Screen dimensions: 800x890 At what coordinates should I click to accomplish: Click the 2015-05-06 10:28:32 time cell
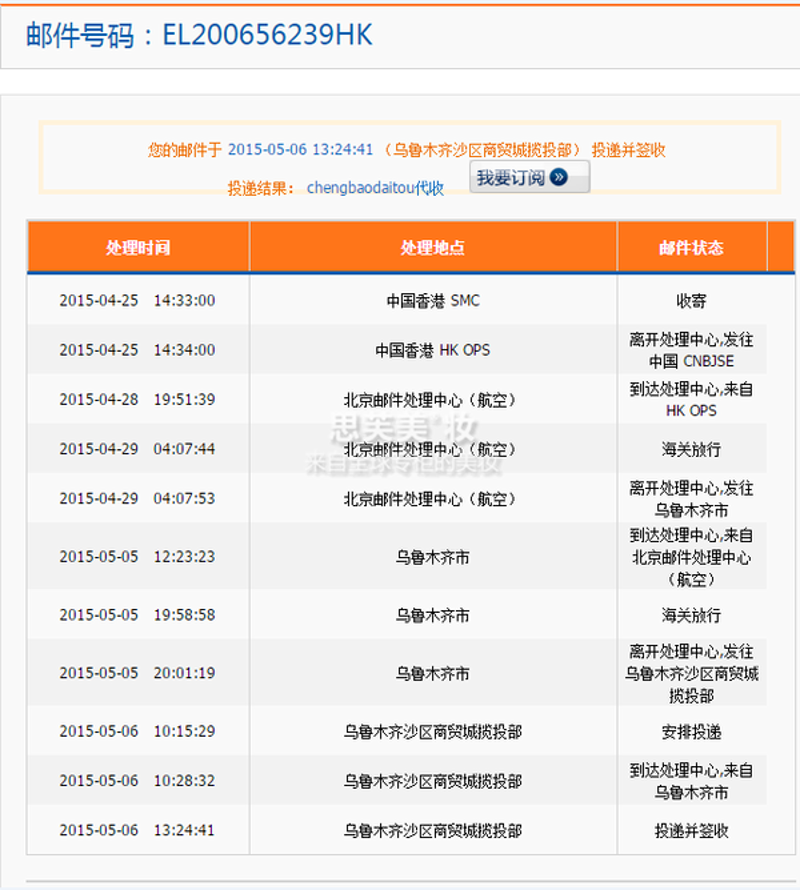point(137,780)
